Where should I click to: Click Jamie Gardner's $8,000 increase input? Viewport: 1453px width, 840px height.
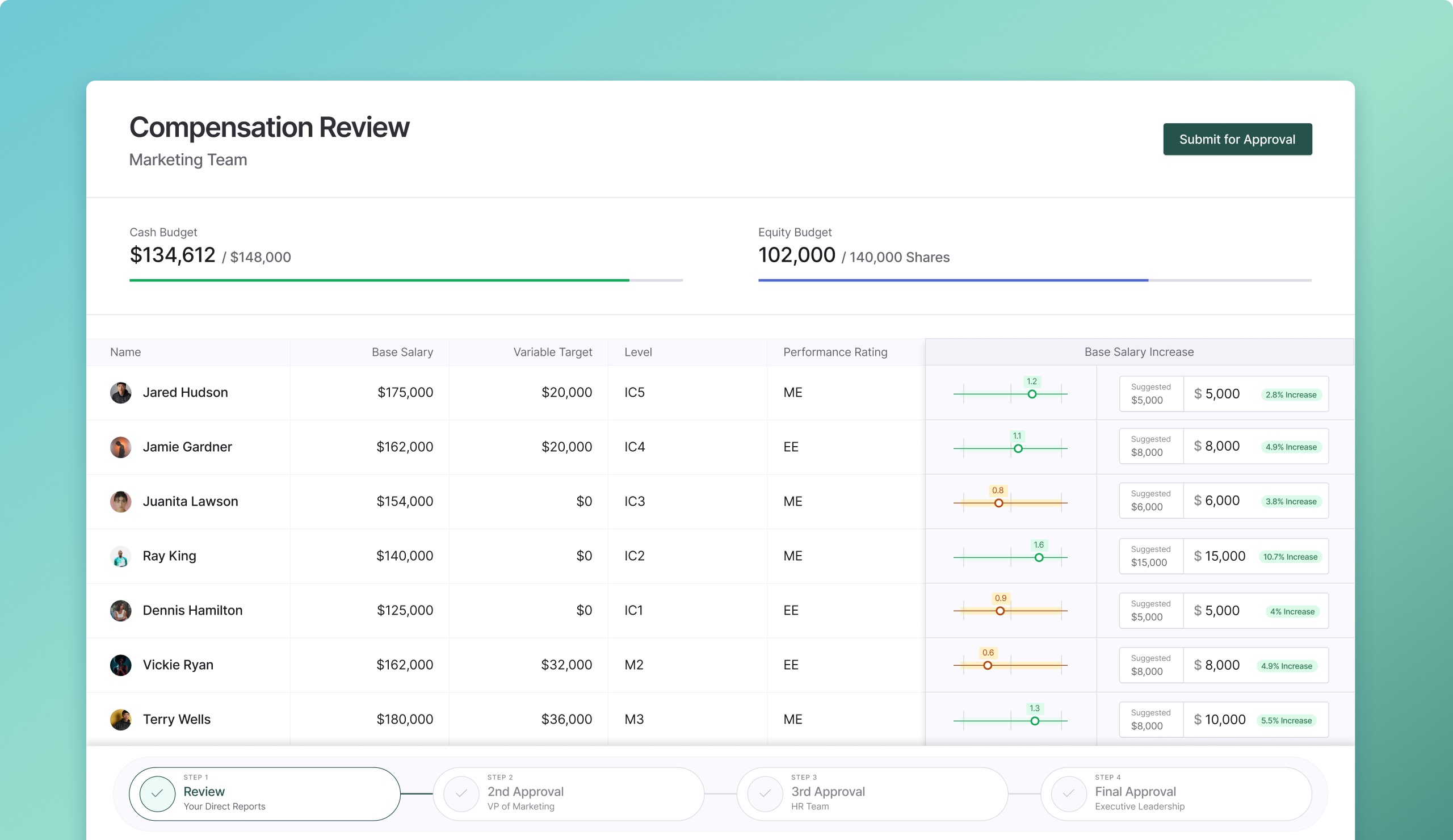[x=1222, y=446]
